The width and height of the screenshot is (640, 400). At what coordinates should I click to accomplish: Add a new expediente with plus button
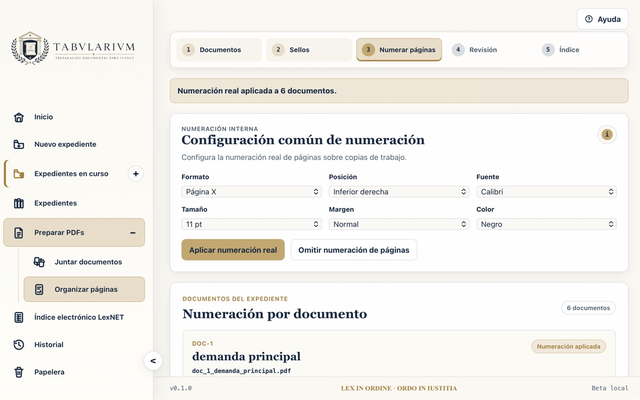(x=136, y=174)
